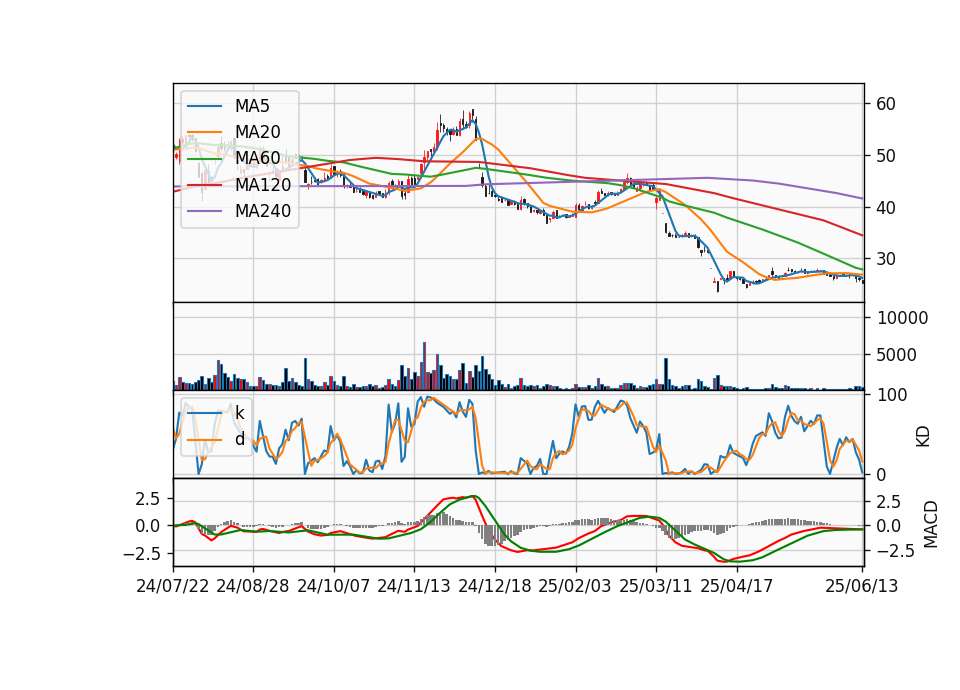Click the MA5 legend label

click(252, 106)
